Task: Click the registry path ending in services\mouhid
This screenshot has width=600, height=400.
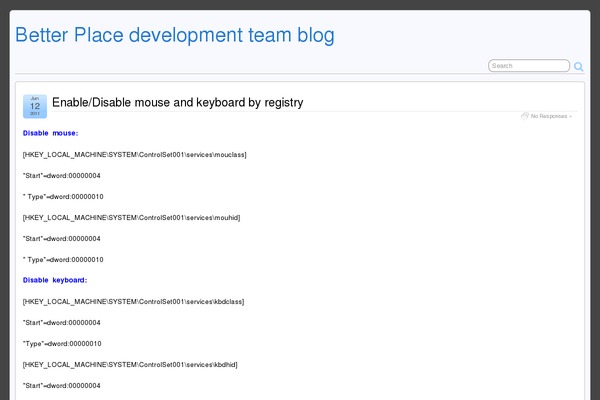Action: click(x=131, y=218)
